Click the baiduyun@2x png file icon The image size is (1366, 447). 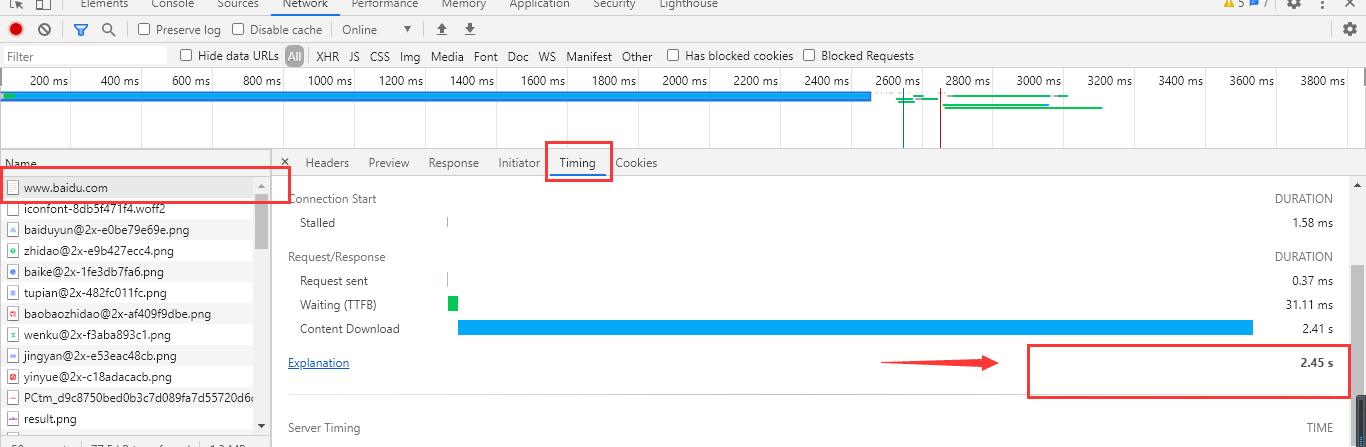(x=13, y=230)
